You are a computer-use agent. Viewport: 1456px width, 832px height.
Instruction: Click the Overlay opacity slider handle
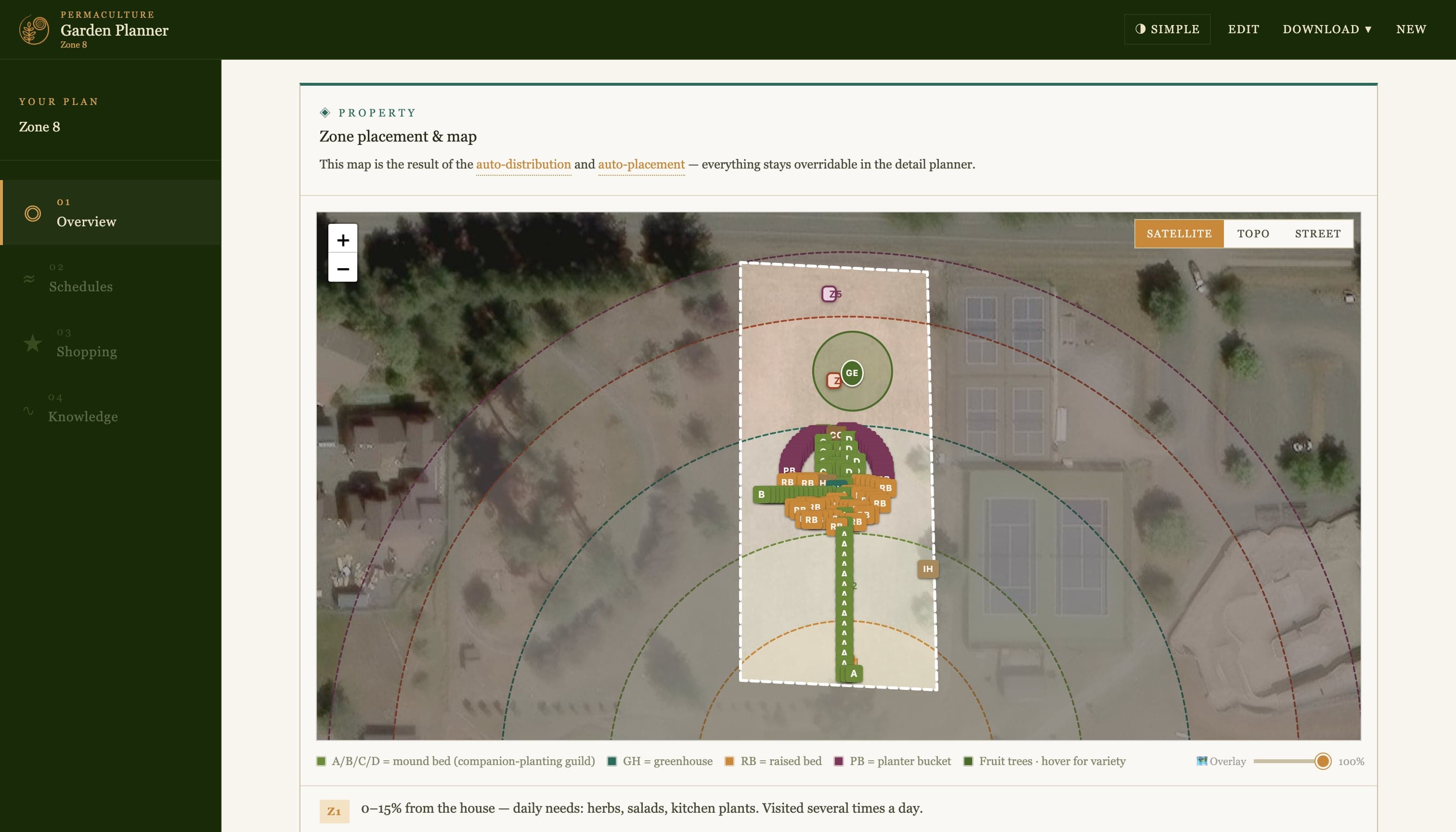1322,761
